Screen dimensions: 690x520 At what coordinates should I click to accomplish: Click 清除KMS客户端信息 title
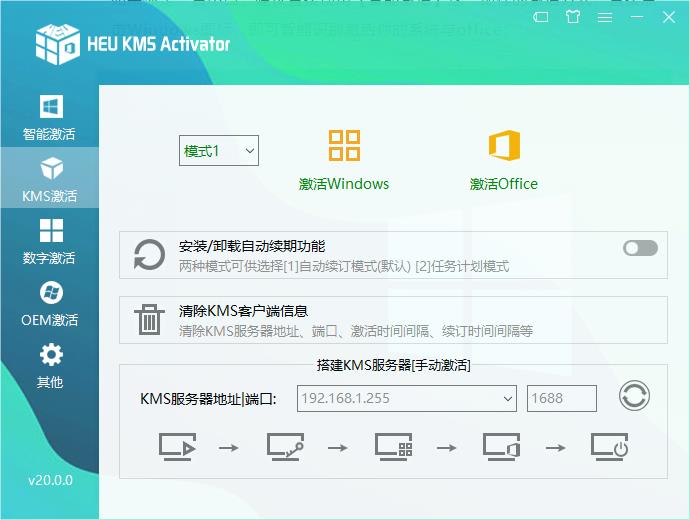(x=243, y=311)
